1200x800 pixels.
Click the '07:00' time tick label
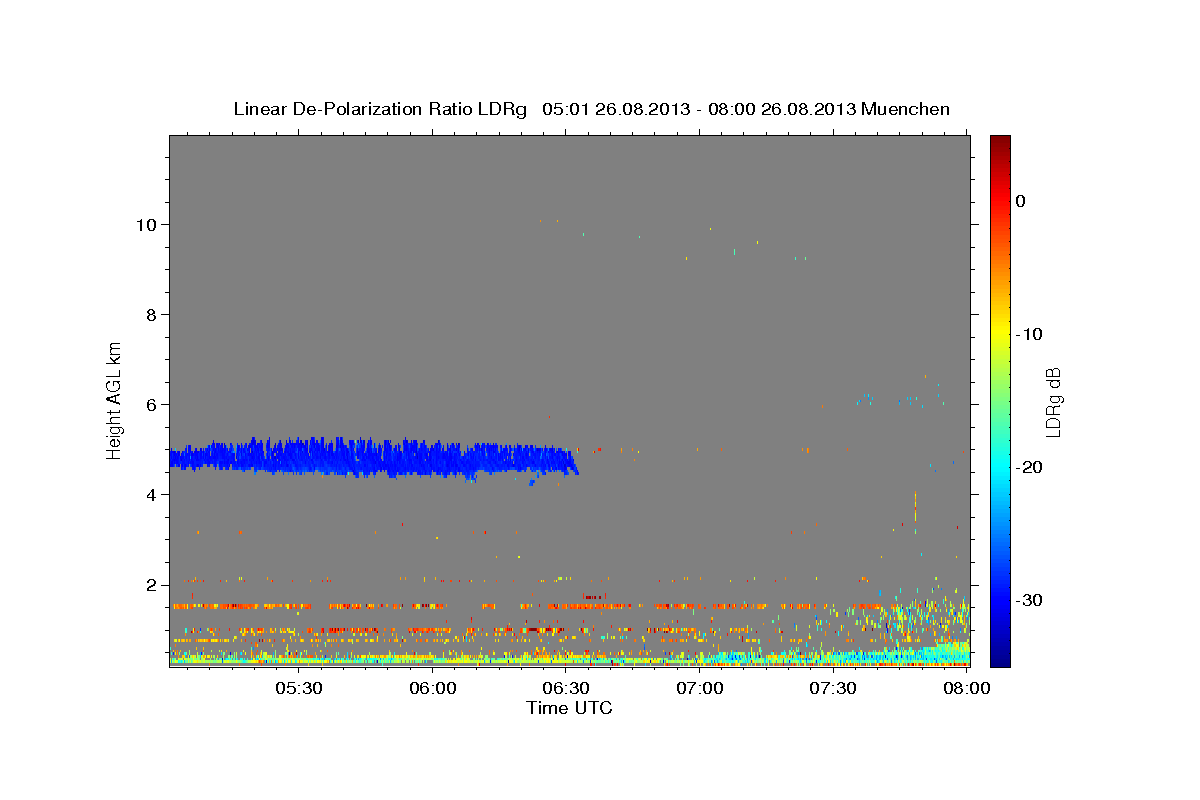(x=700, y=688)
